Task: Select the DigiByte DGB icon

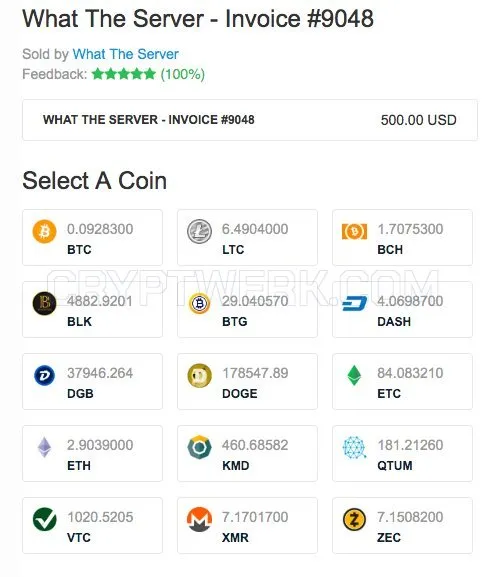Action: pos(45,375)
